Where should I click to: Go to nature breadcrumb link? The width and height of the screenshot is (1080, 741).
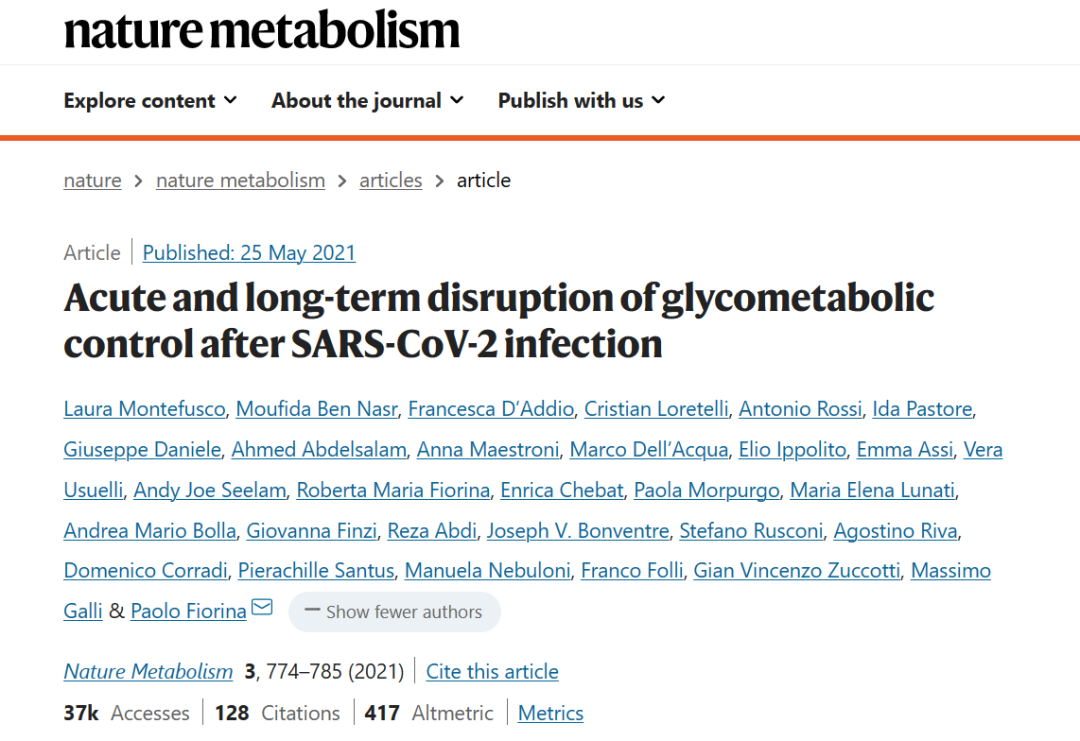click(x=92, y=180)
